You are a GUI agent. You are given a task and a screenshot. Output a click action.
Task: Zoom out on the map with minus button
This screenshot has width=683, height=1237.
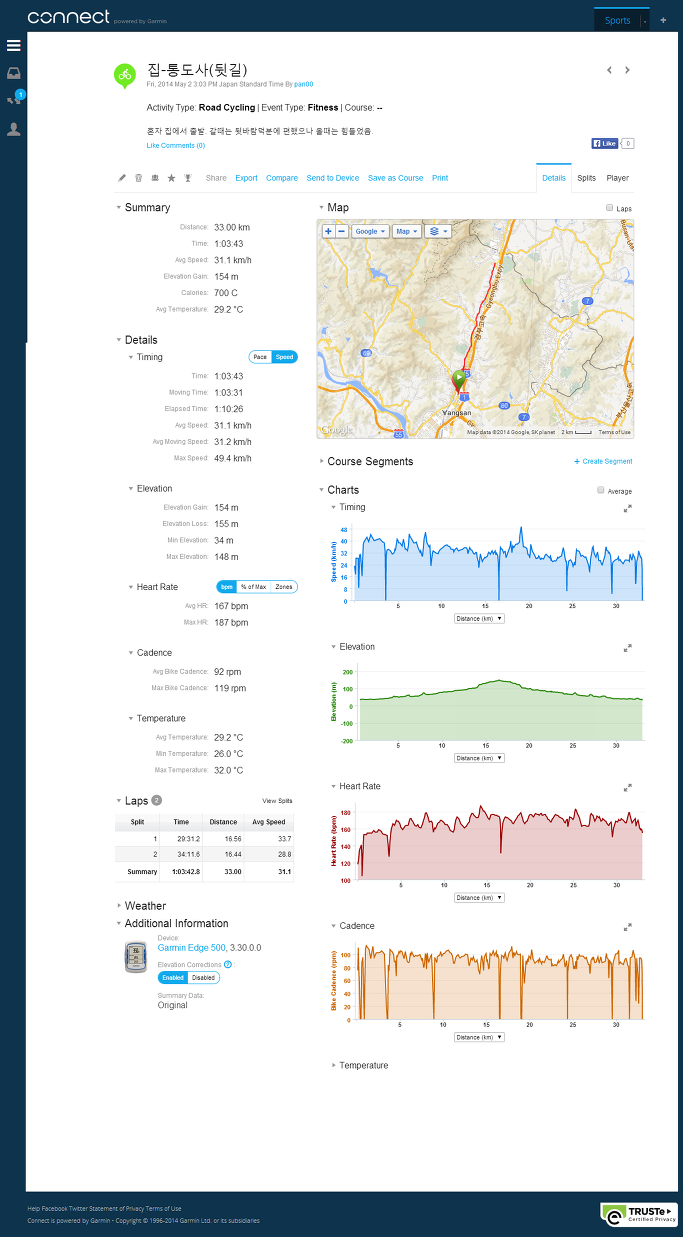[x=341, y=231]
